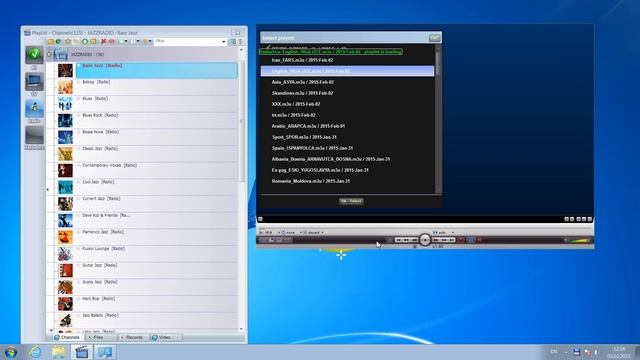
Task: Click the Select playlist dialog scrollbar
Action: coord(439,118)
